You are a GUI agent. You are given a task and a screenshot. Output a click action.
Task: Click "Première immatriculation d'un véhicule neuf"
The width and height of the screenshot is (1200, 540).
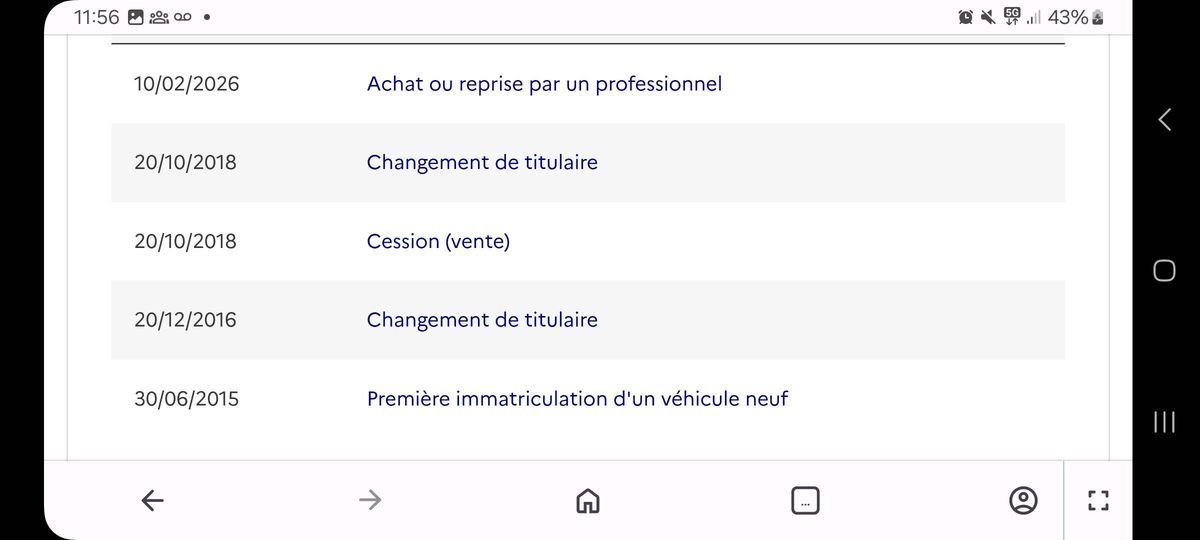(577, 399)
